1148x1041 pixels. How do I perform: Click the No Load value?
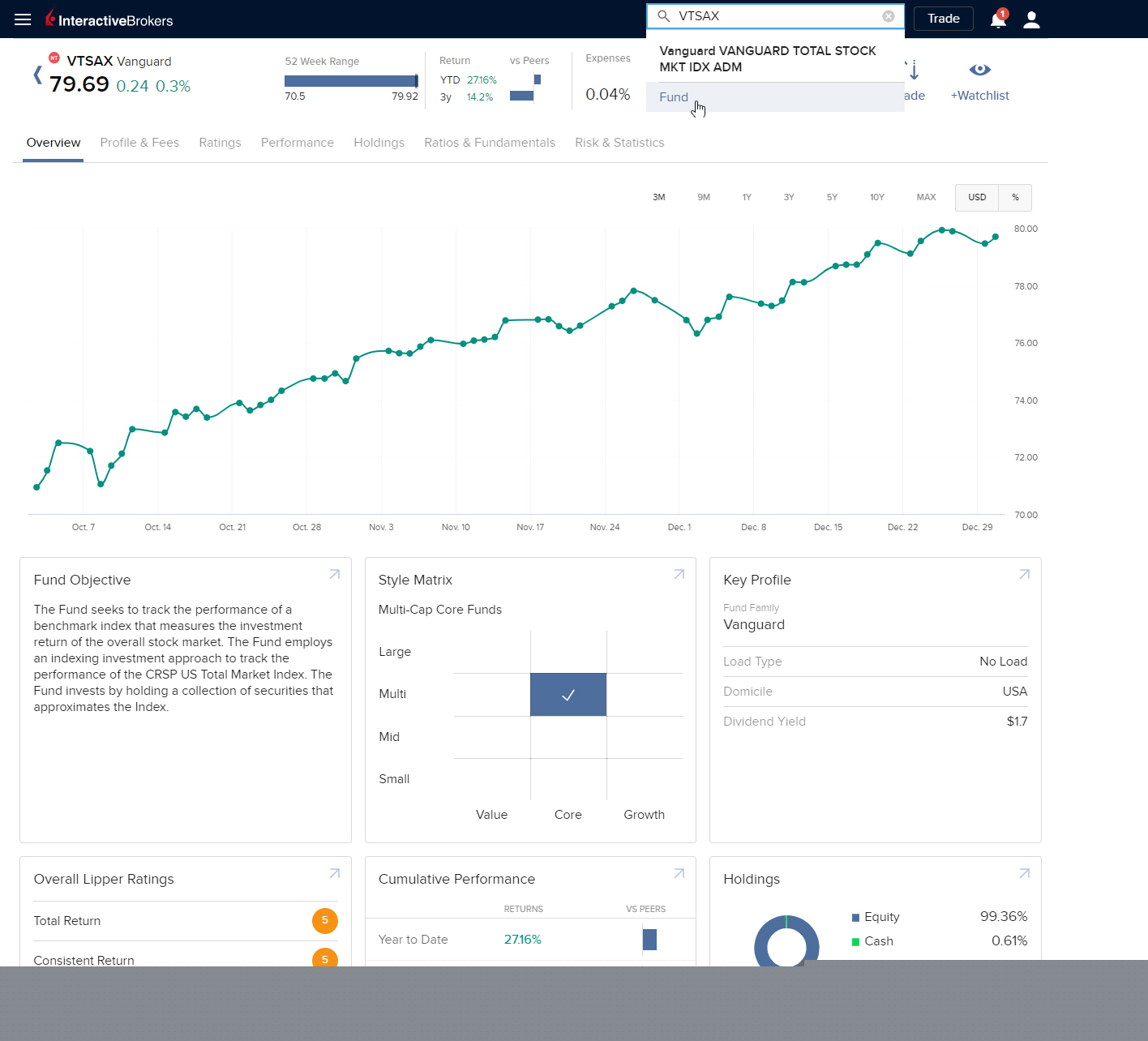(1003, 662)
